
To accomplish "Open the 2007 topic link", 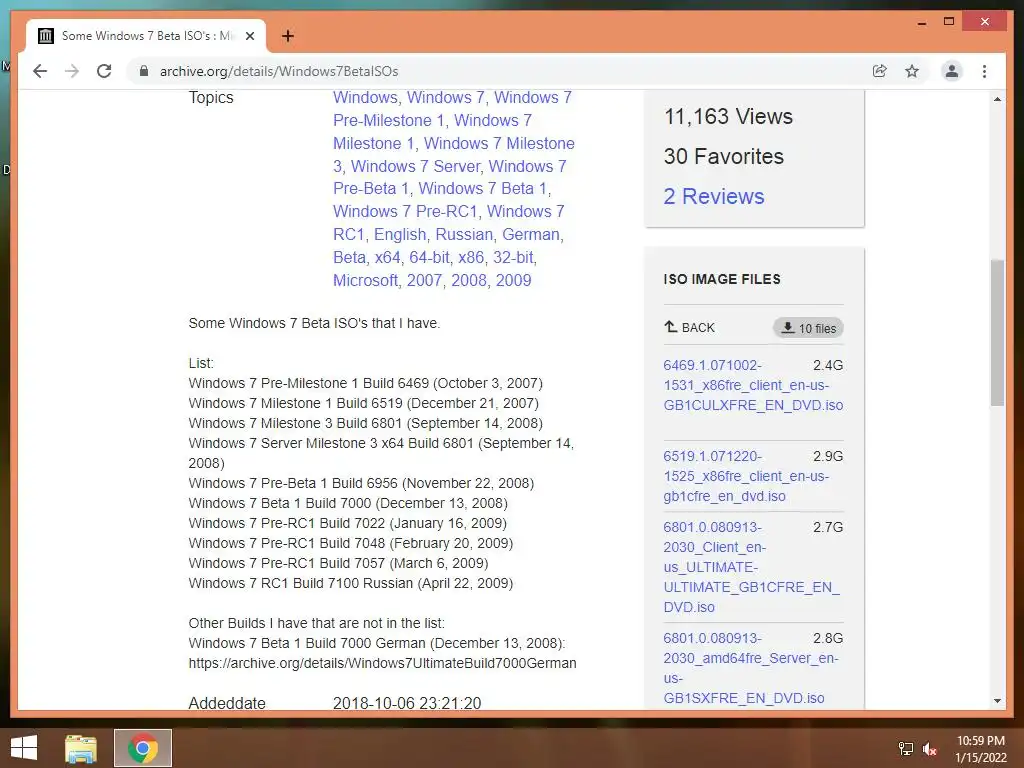I will (x=424, y=280).
